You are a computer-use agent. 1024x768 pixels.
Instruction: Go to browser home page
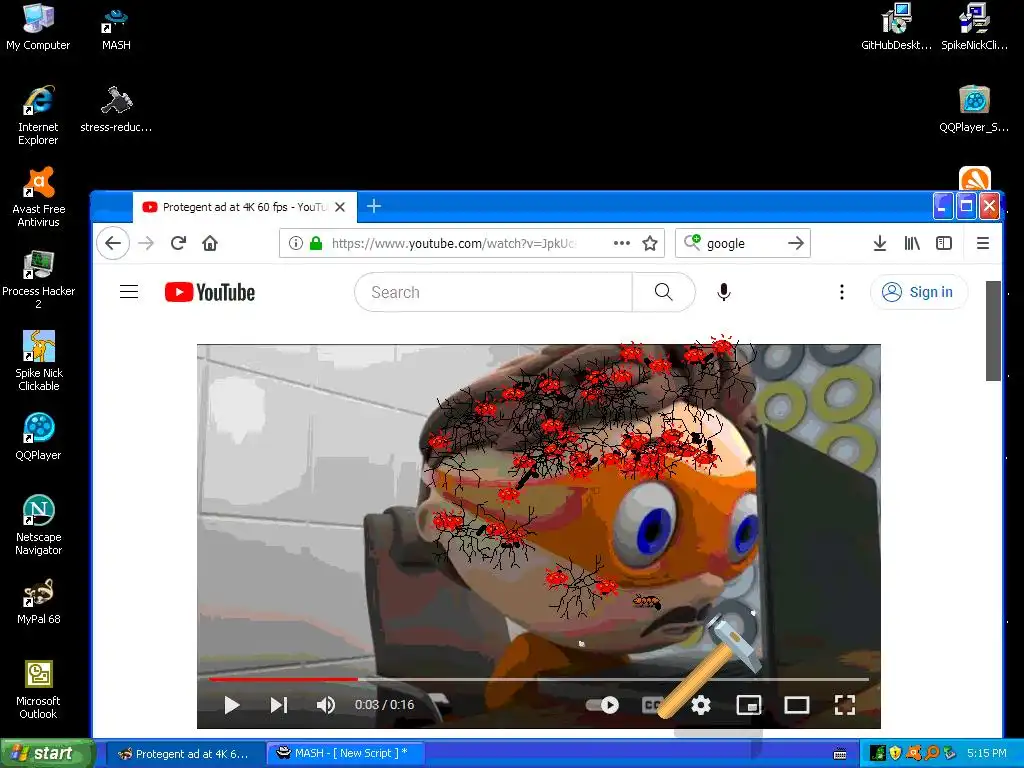pyautogui.click(x=210, y=244)
